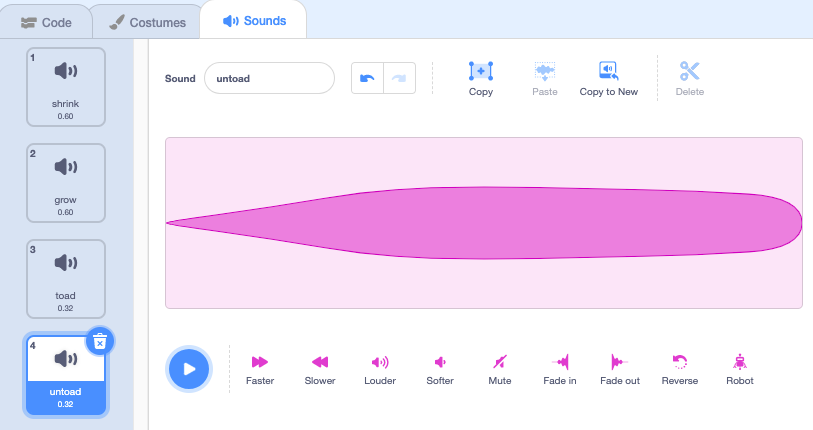Select the shrink sound thumbnail
Viewport: 813px width, 430px height.
coord(66,87)
